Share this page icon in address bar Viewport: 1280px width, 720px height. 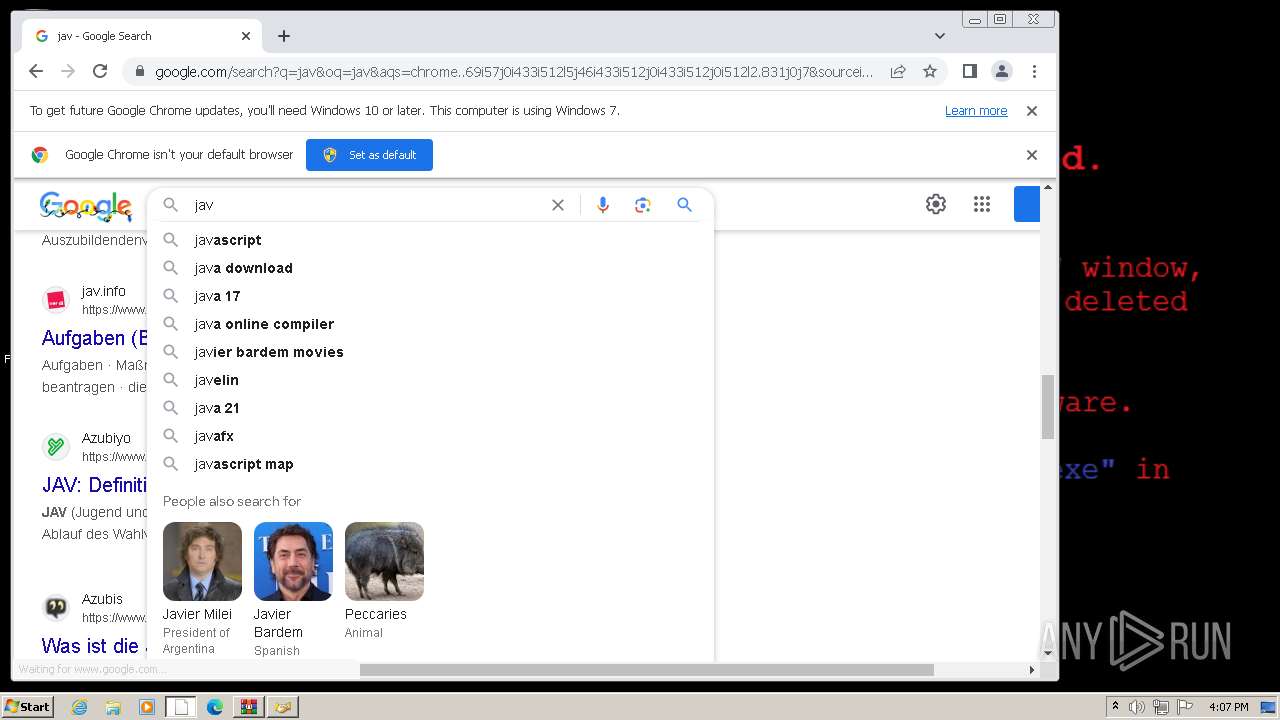click(x=898, y=71)
